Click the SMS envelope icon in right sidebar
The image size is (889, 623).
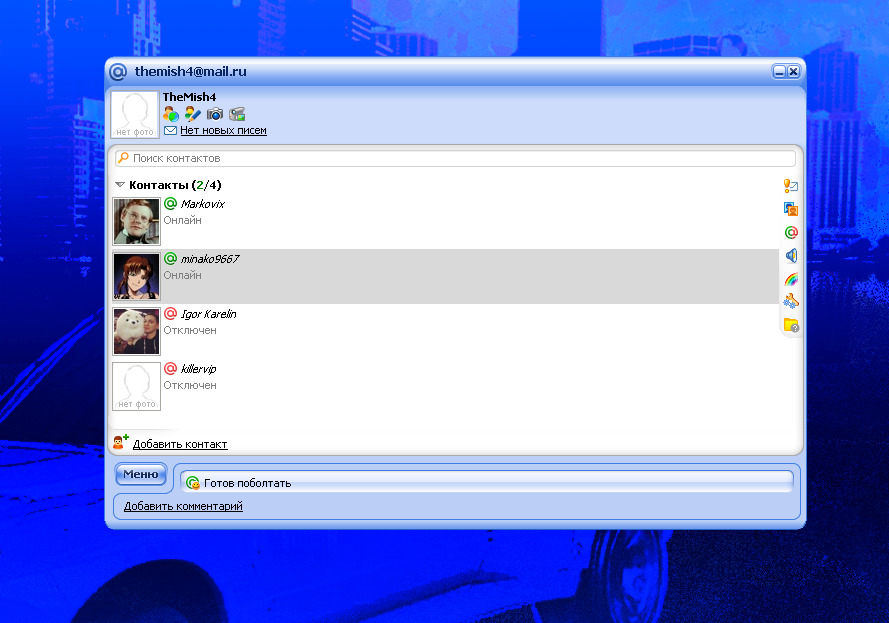(791, 185)
